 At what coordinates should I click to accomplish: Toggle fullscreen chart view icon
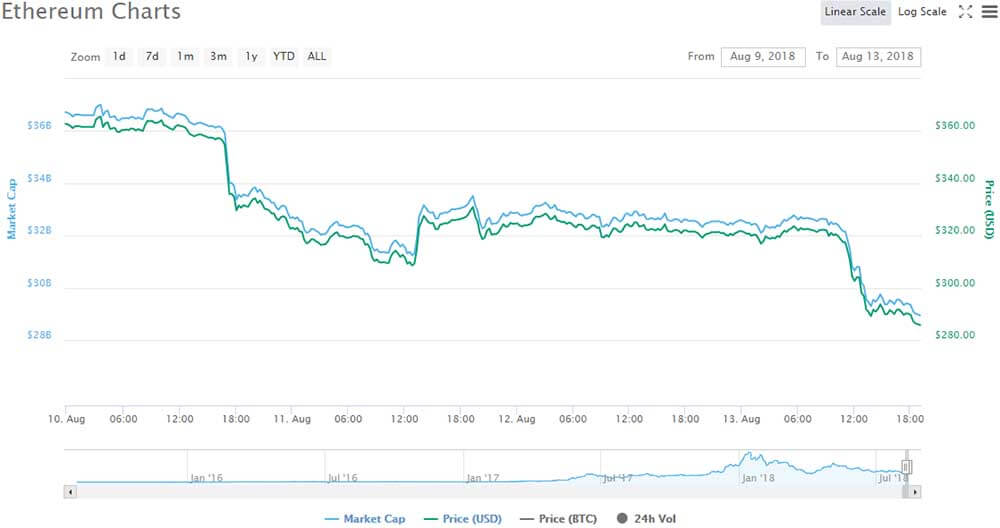tap(966, 11)
